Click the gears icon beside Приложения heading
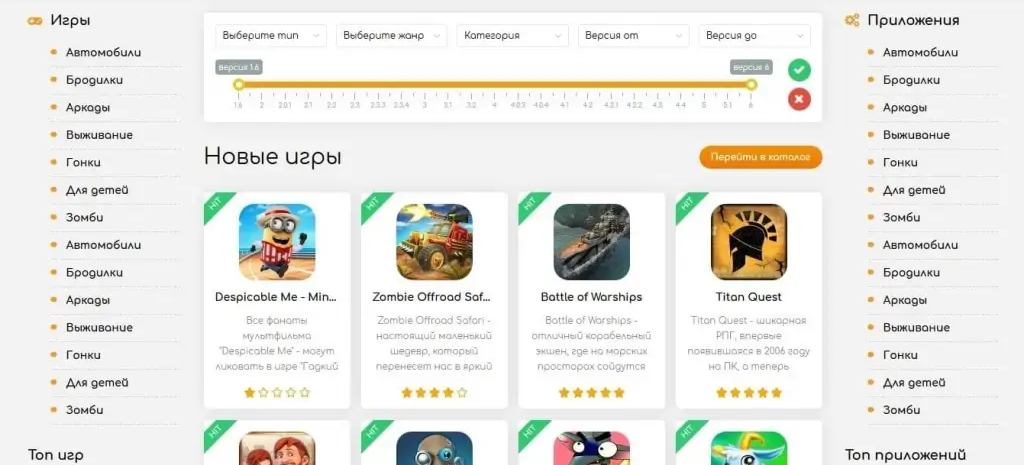The image size is (1024, 465). tap(852, 20)
